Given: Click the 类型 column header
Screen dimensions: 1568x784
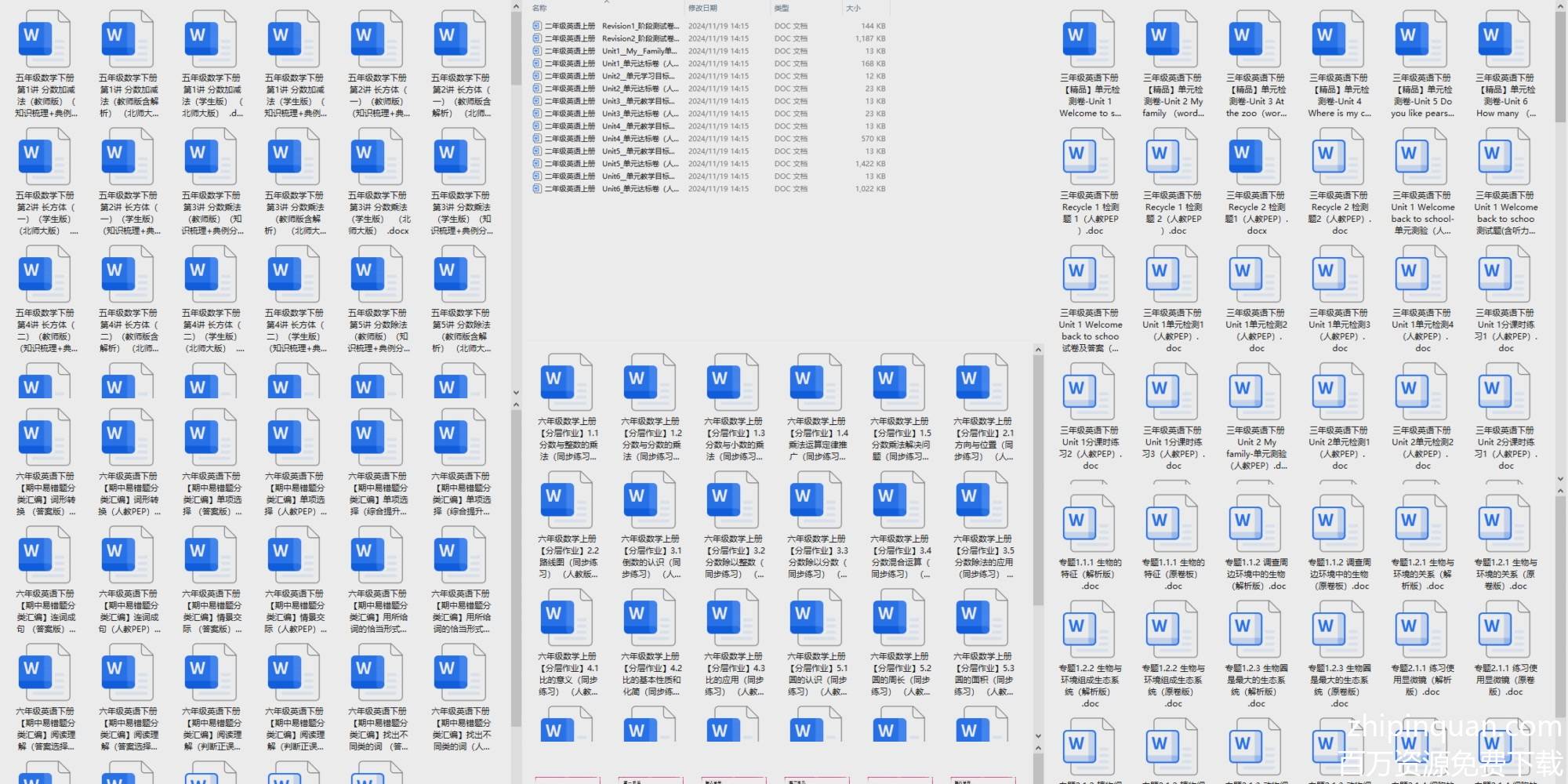Looking at the screenshot, I should tap(782, 8).
